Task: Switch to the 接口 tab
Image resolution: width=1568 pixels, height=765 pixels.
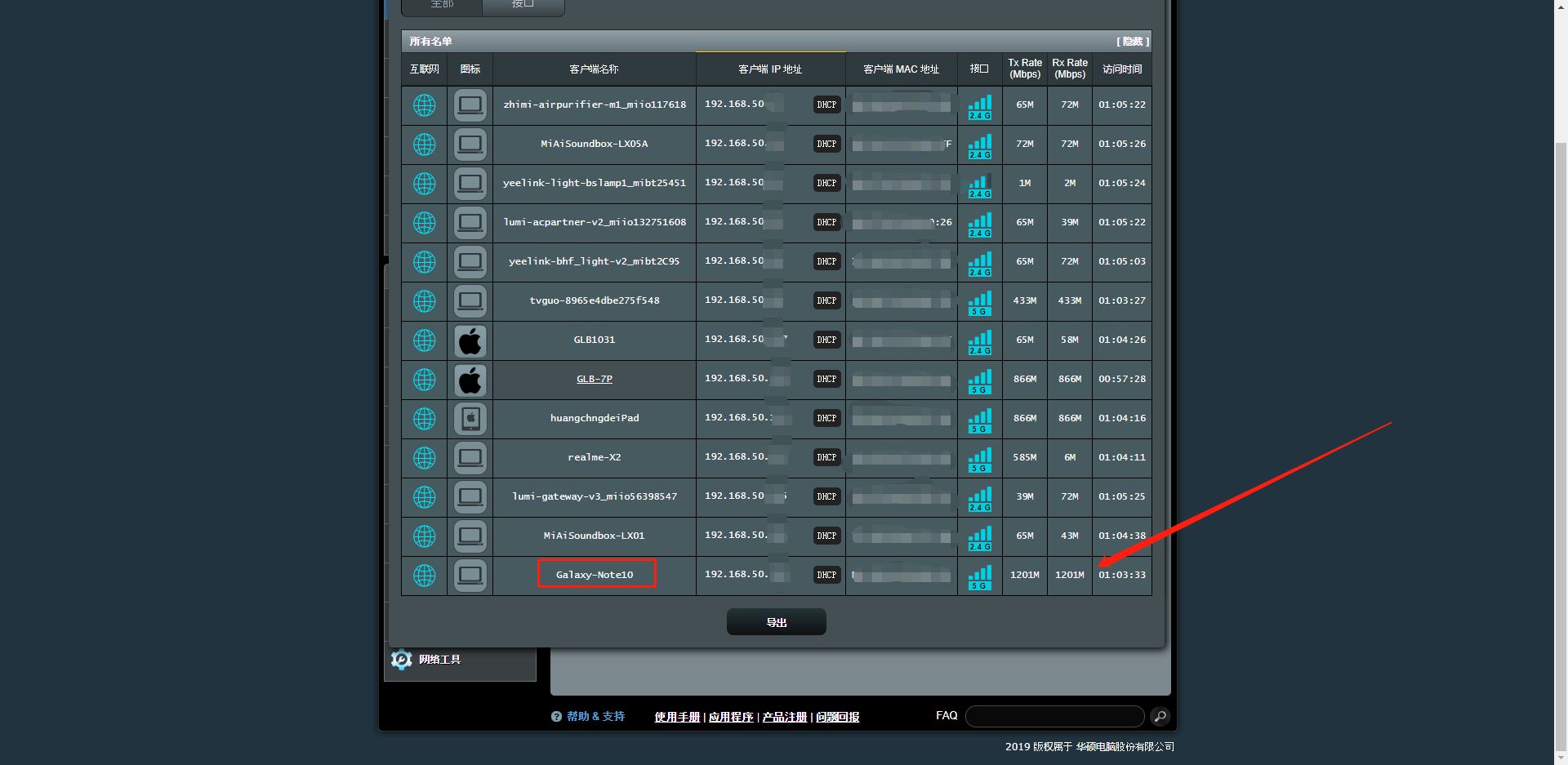Action: pos(523,6)
